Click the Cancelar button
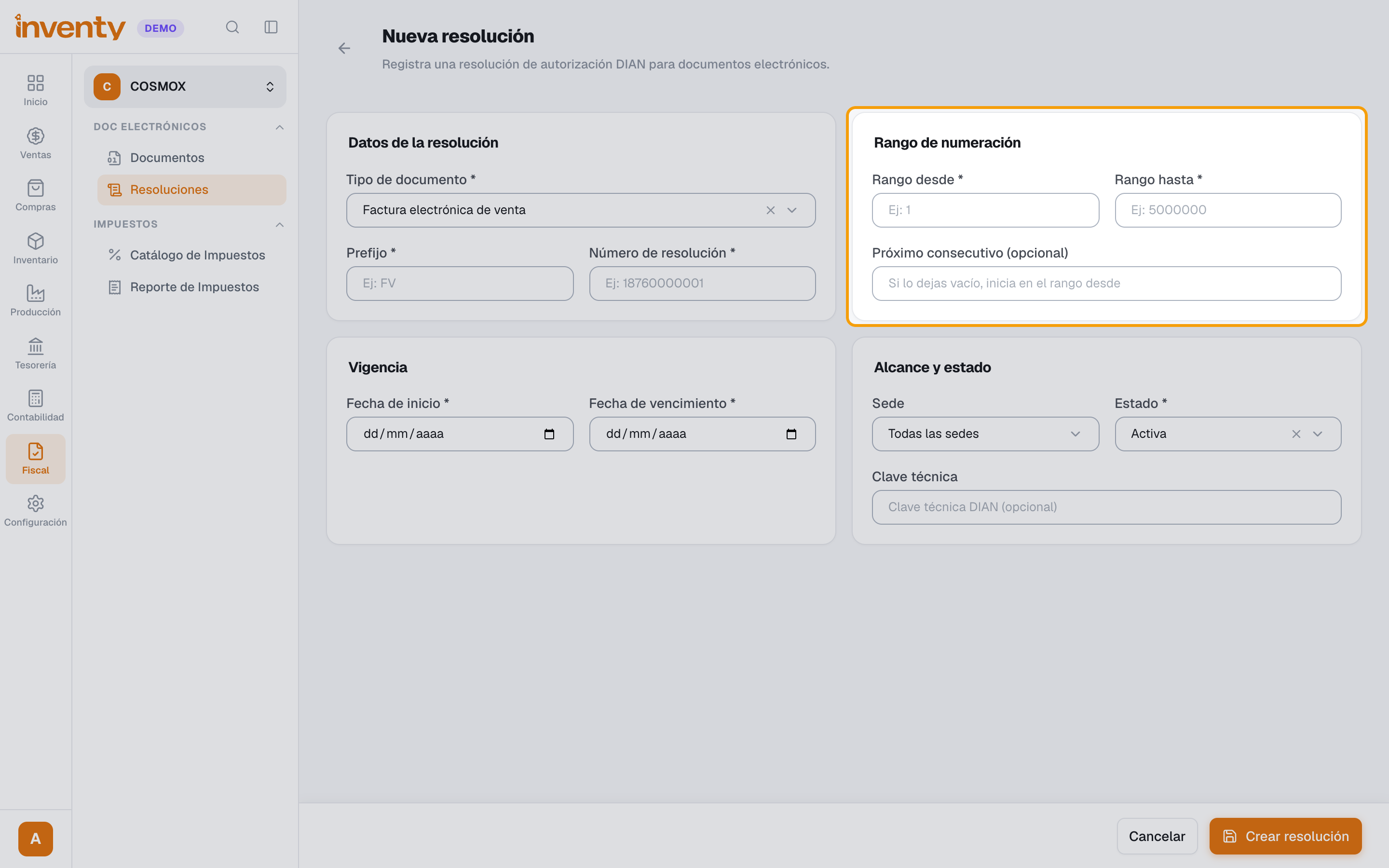Viewport: 1389px width, 868px height. (x=1157, y=837)
